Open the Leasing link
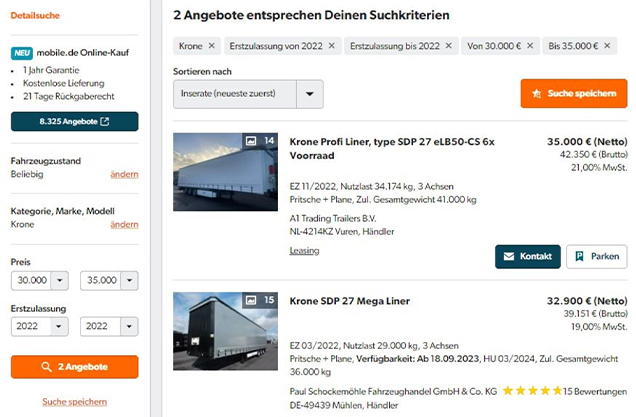 pyautogui.click(x=304, y=251)
